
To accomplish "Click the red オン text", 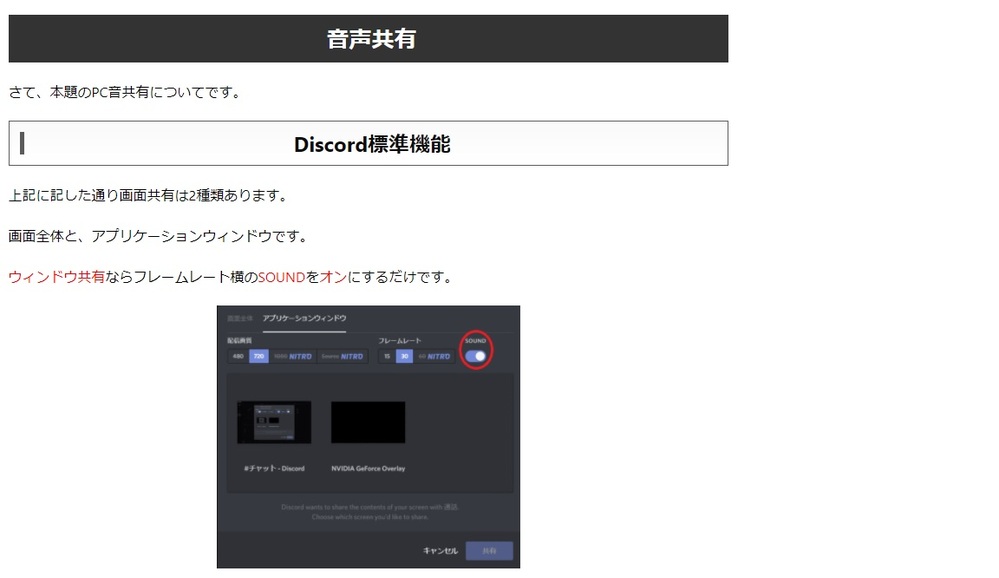I will (333, 277).
